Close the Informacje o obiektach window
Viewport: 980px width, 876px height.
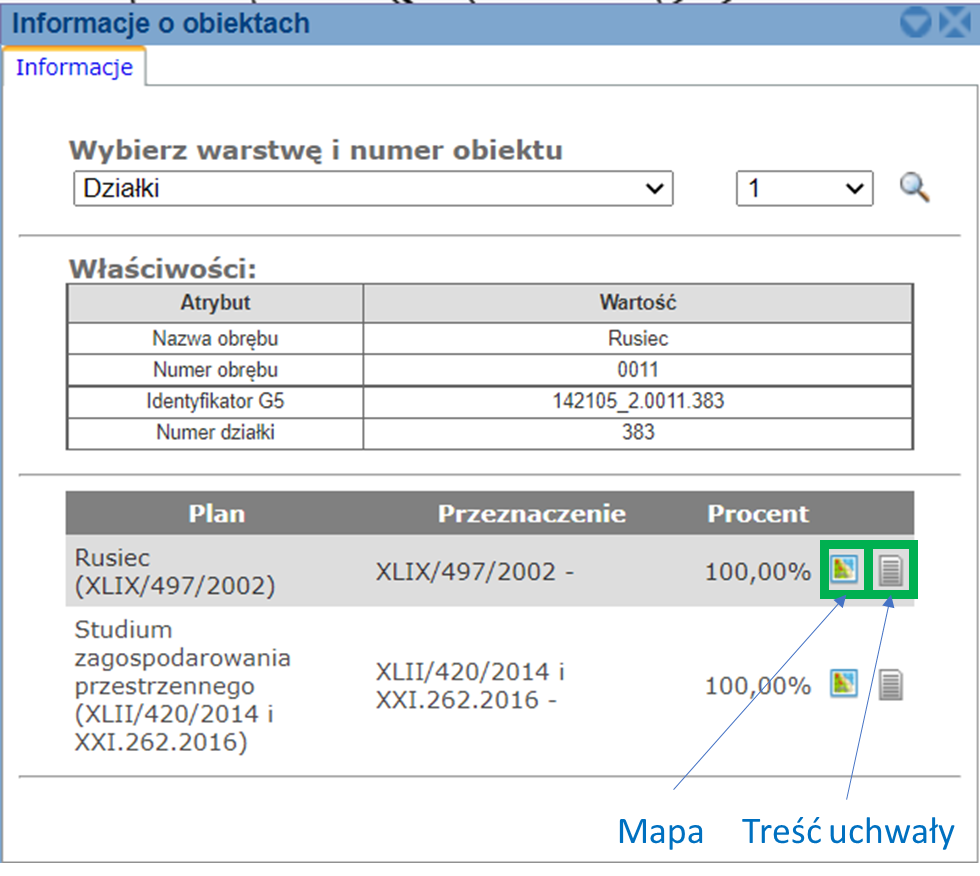[x=957, y=22]
